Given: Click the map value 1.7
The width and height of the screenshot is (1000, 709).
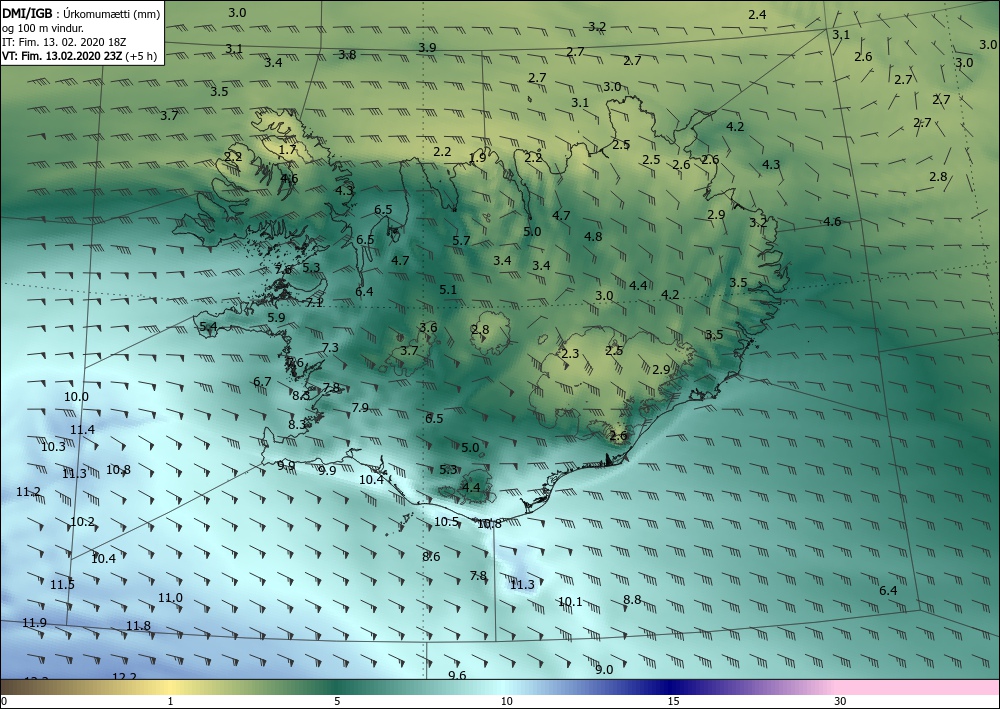Looking at the screenshot, I should tap(288, 149).
